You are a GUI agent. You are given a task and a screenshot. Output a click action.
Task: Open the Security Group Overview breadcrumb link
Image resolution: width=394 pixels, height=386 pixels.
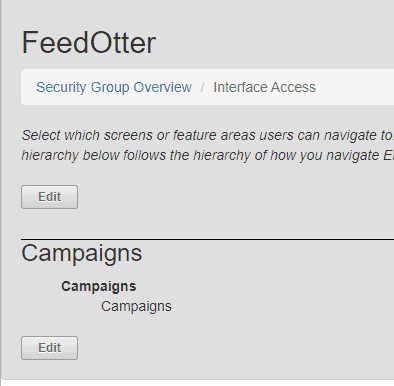pos(114,87)
